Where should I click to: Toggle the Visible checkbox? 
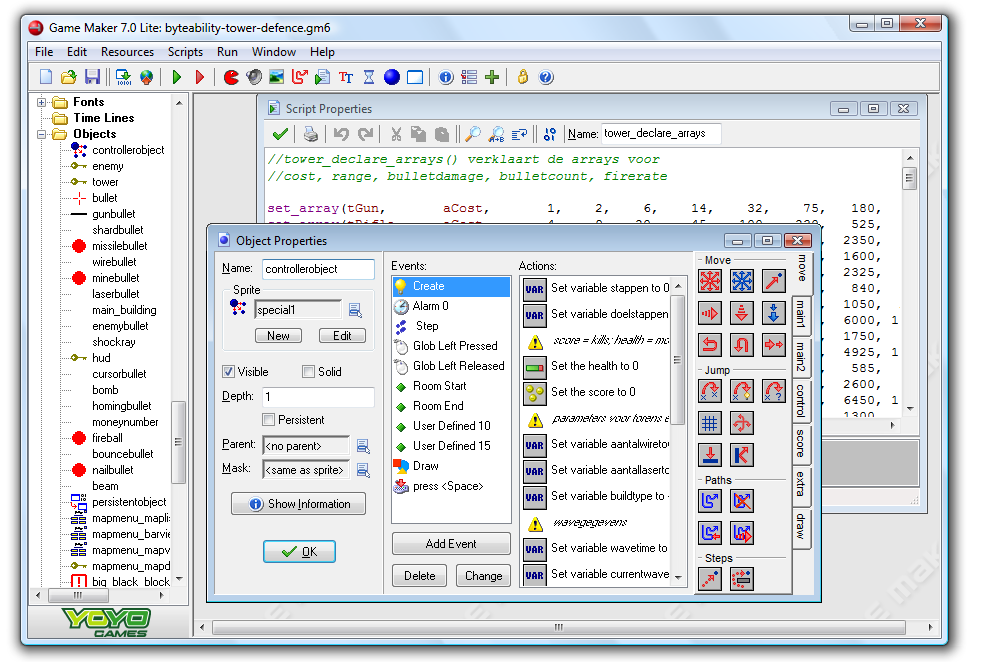click(x=228, y=372)
